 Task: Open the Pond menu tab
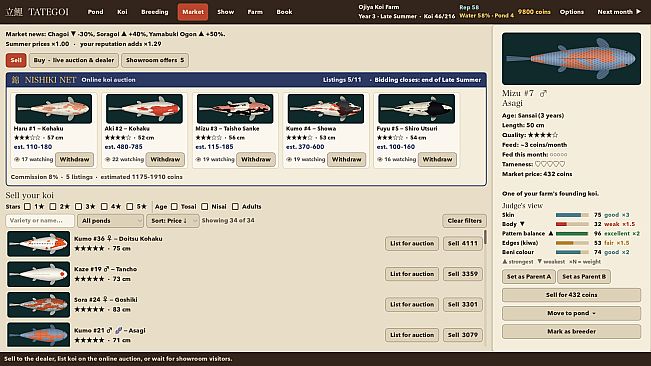95,12
